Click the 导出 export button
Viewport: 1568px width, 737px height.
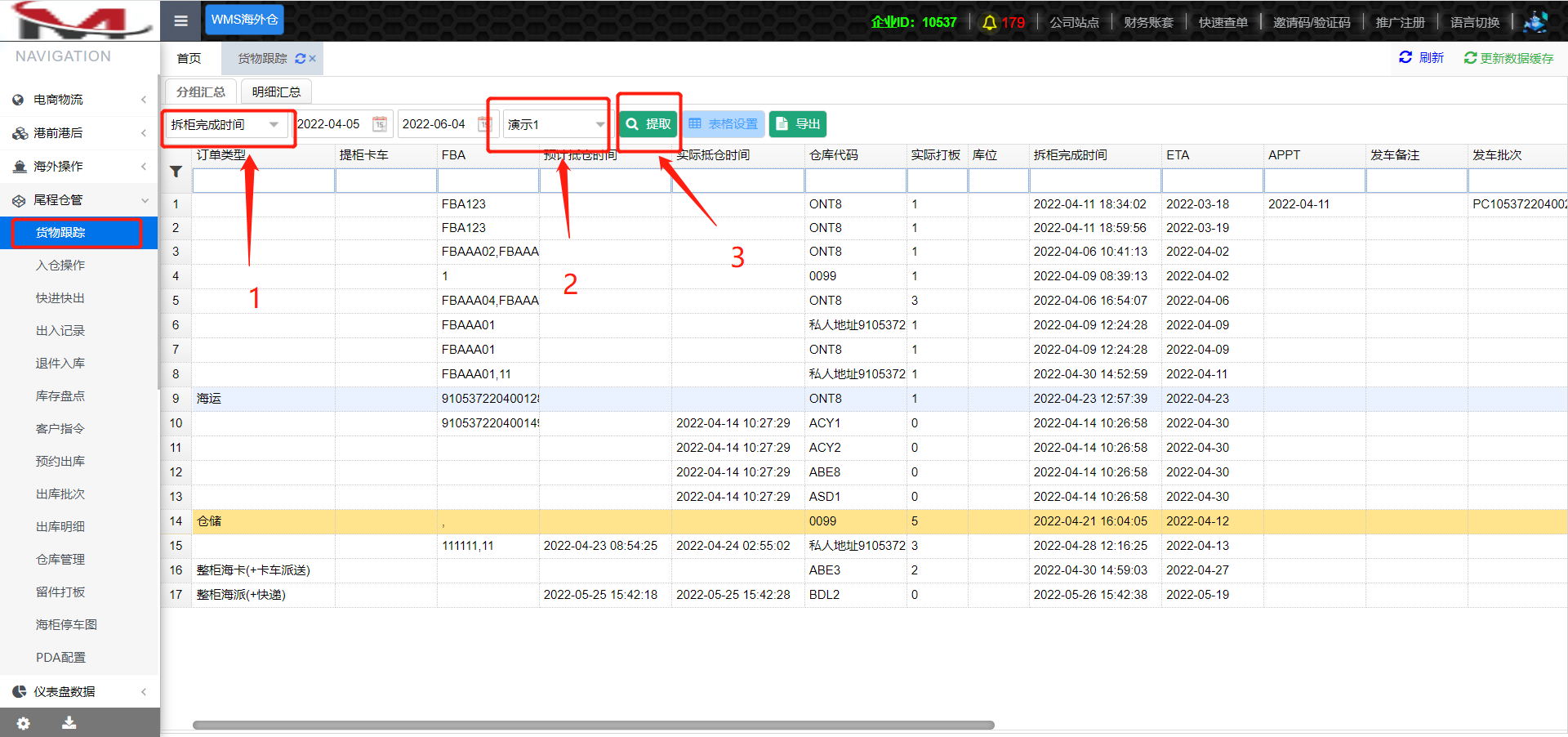(798, 124)
